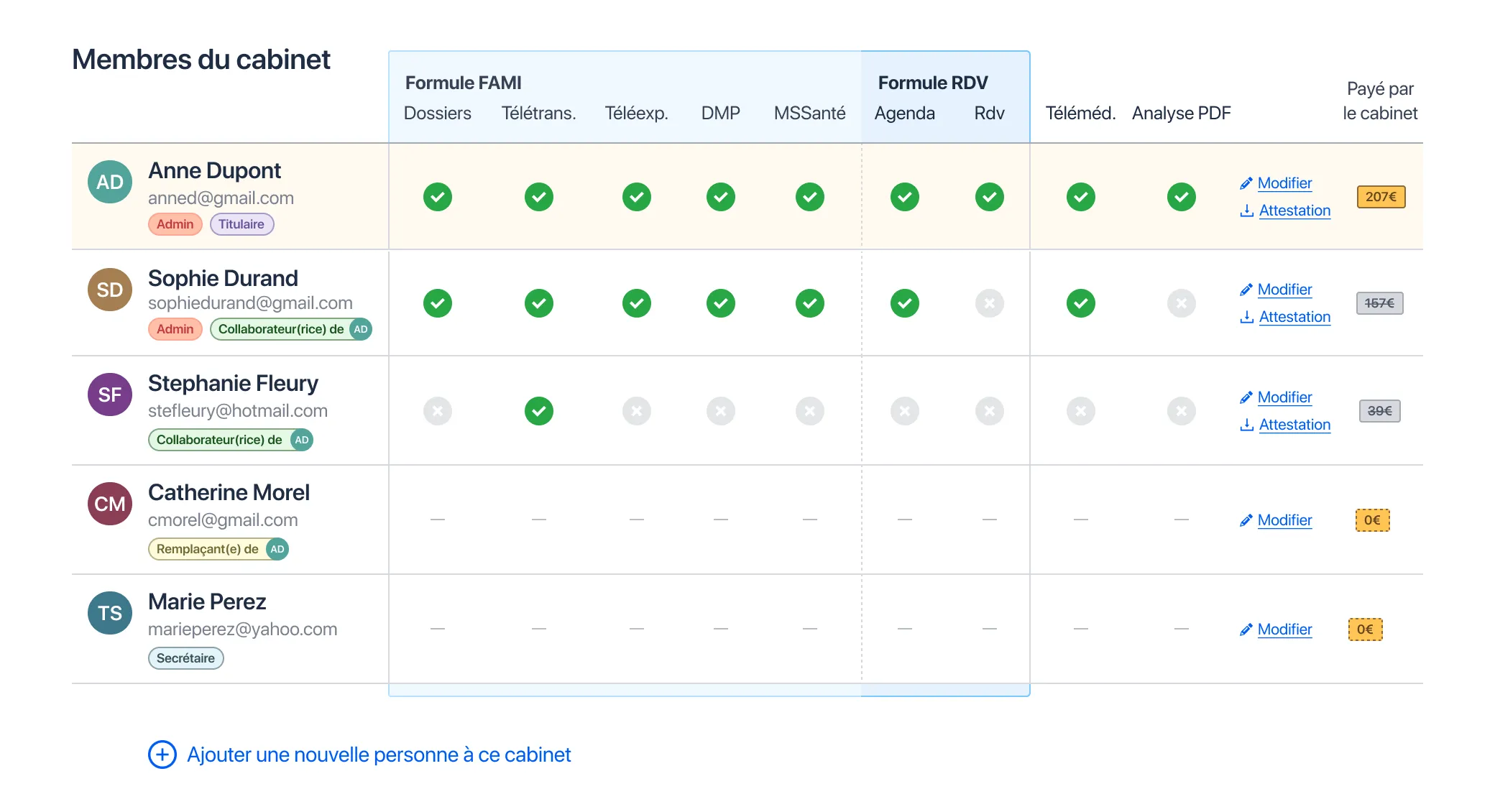The image size is (1495, 812).
Task: Download Attestation for Anne Dupont
Action: point(1294,211)
